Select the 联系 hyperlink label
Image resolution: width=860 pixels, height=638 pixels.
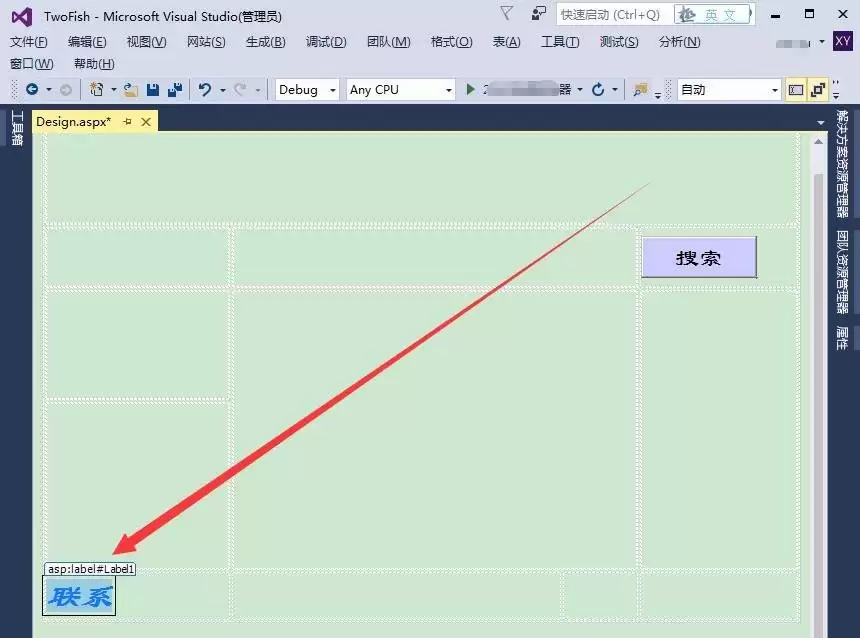coord(78,596)
